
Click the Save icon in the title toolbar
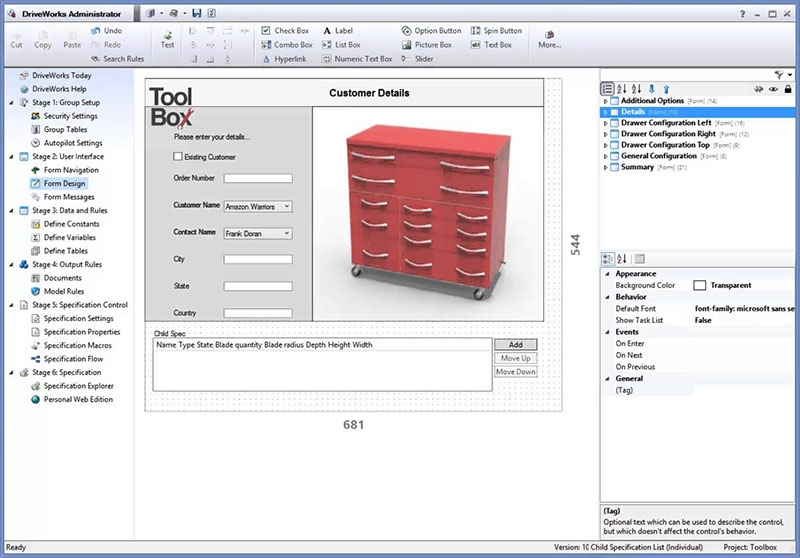(197, 13)
